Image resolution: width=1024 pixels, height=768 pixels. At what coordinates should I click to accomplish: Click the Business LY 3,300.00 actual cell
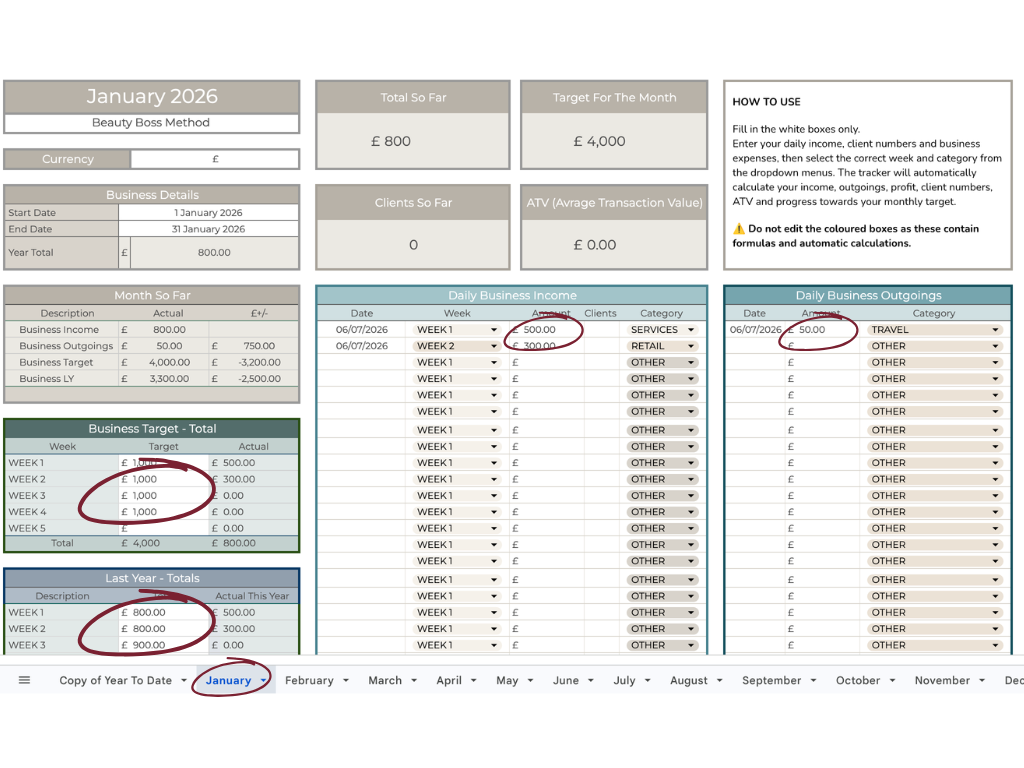169,379
